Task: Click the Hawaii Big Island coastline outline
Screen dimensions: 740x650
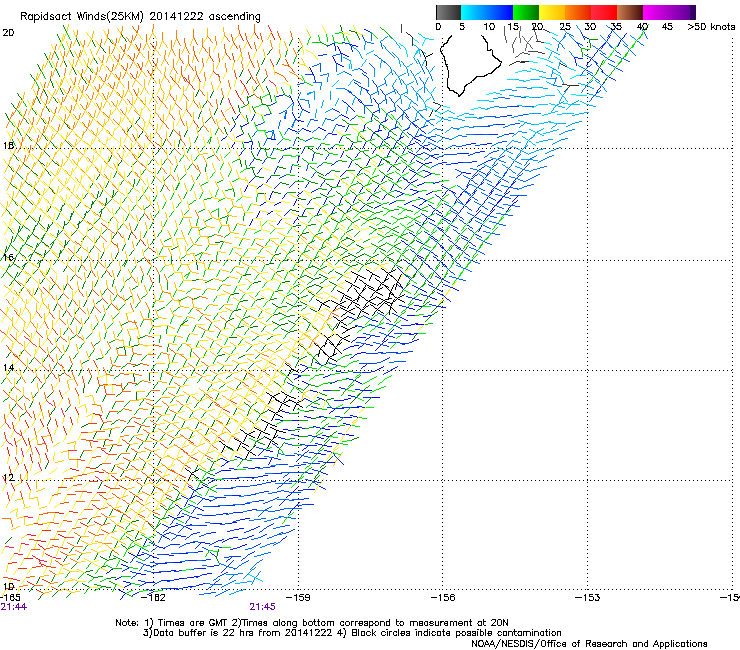Action: (470, 64)
